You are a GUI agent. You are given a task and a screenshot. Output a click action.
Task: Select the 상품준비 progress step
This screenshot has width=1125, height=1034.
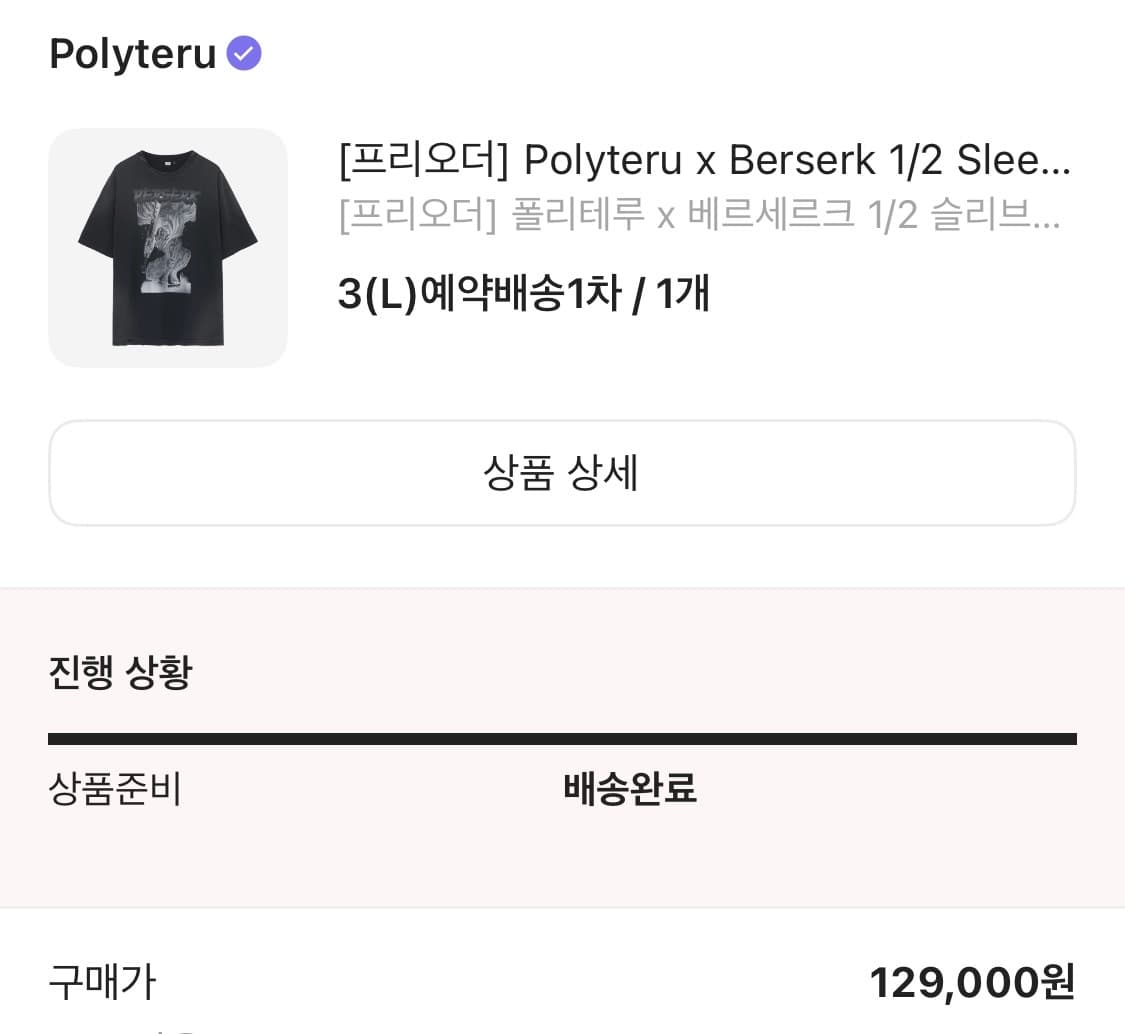(115, 789)
